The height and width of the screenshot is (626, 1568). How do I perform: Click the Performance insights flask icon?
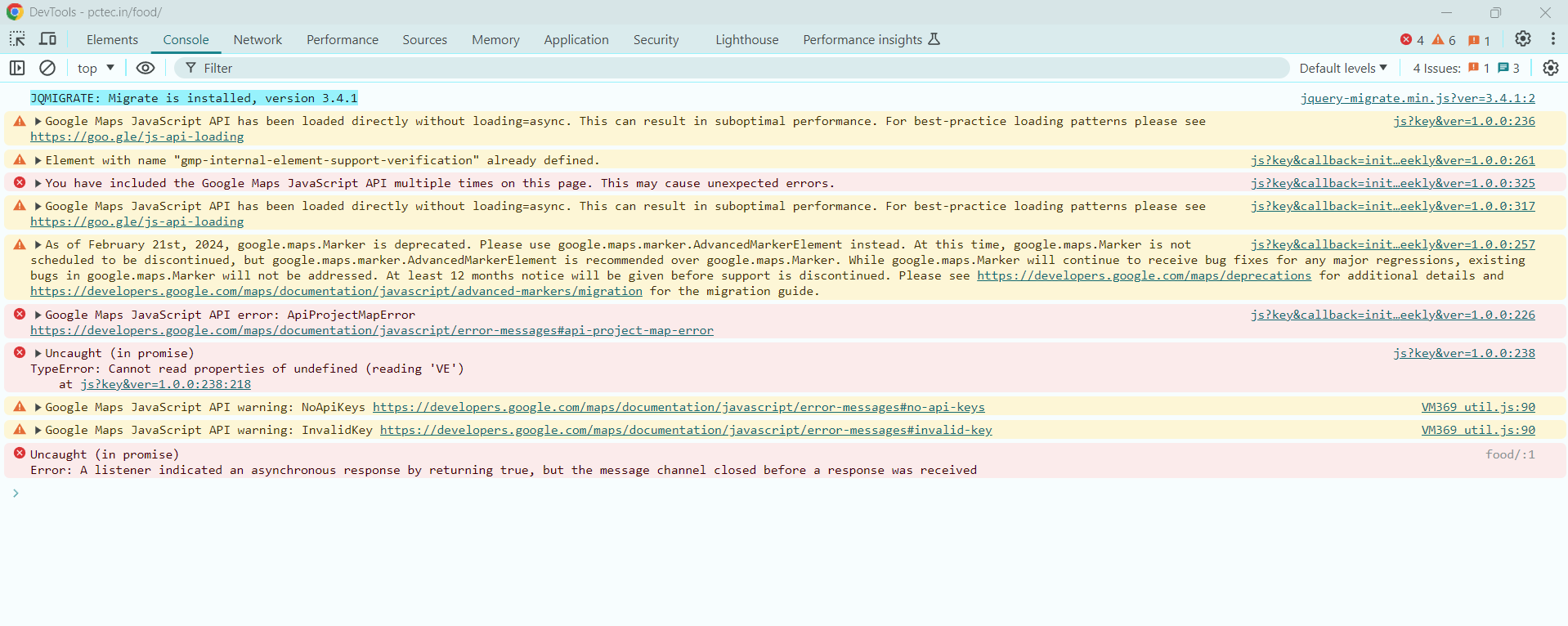[x=934, y=39]
